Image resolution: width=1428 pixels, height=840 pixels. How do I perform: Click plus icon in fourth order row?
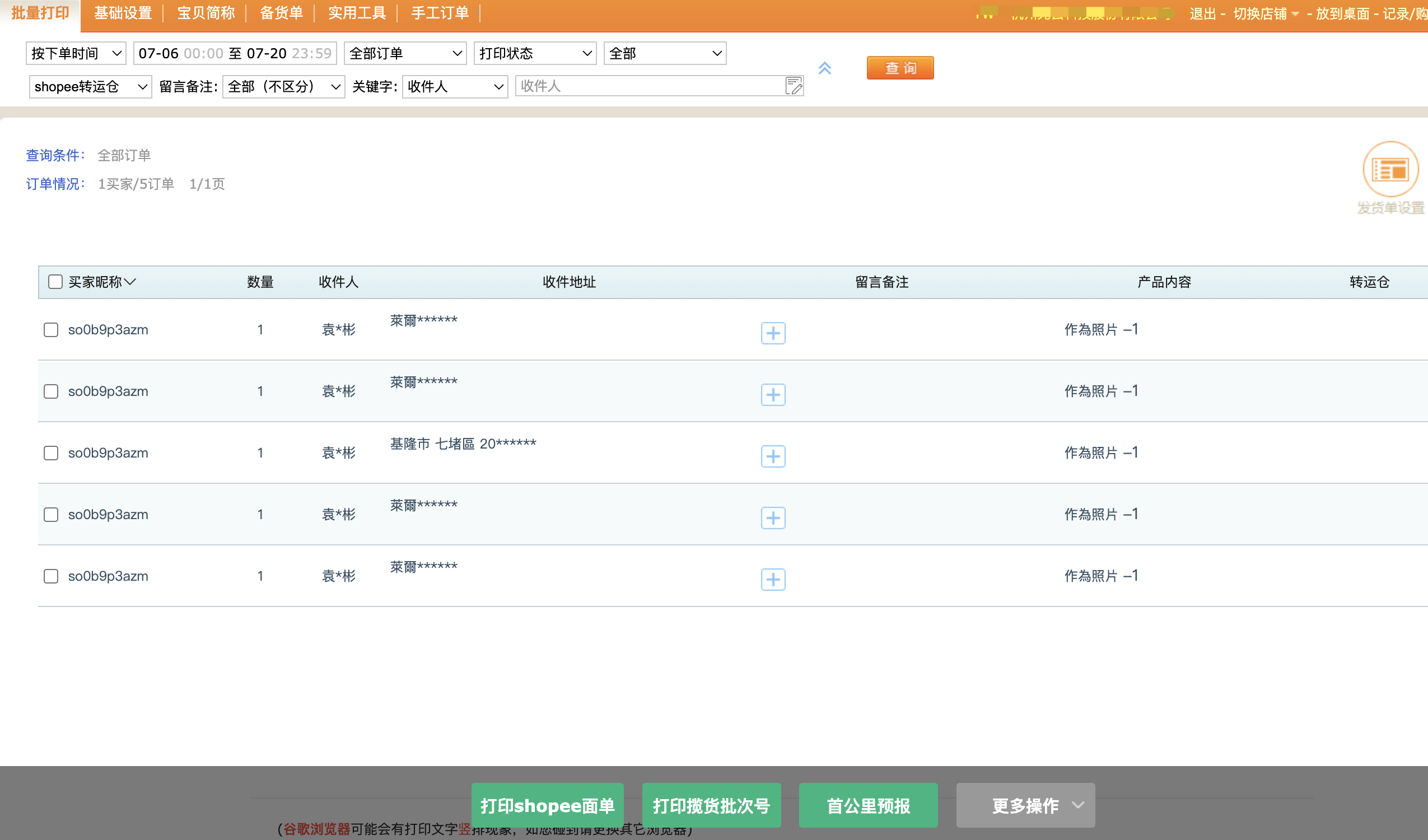click(773, 518)
